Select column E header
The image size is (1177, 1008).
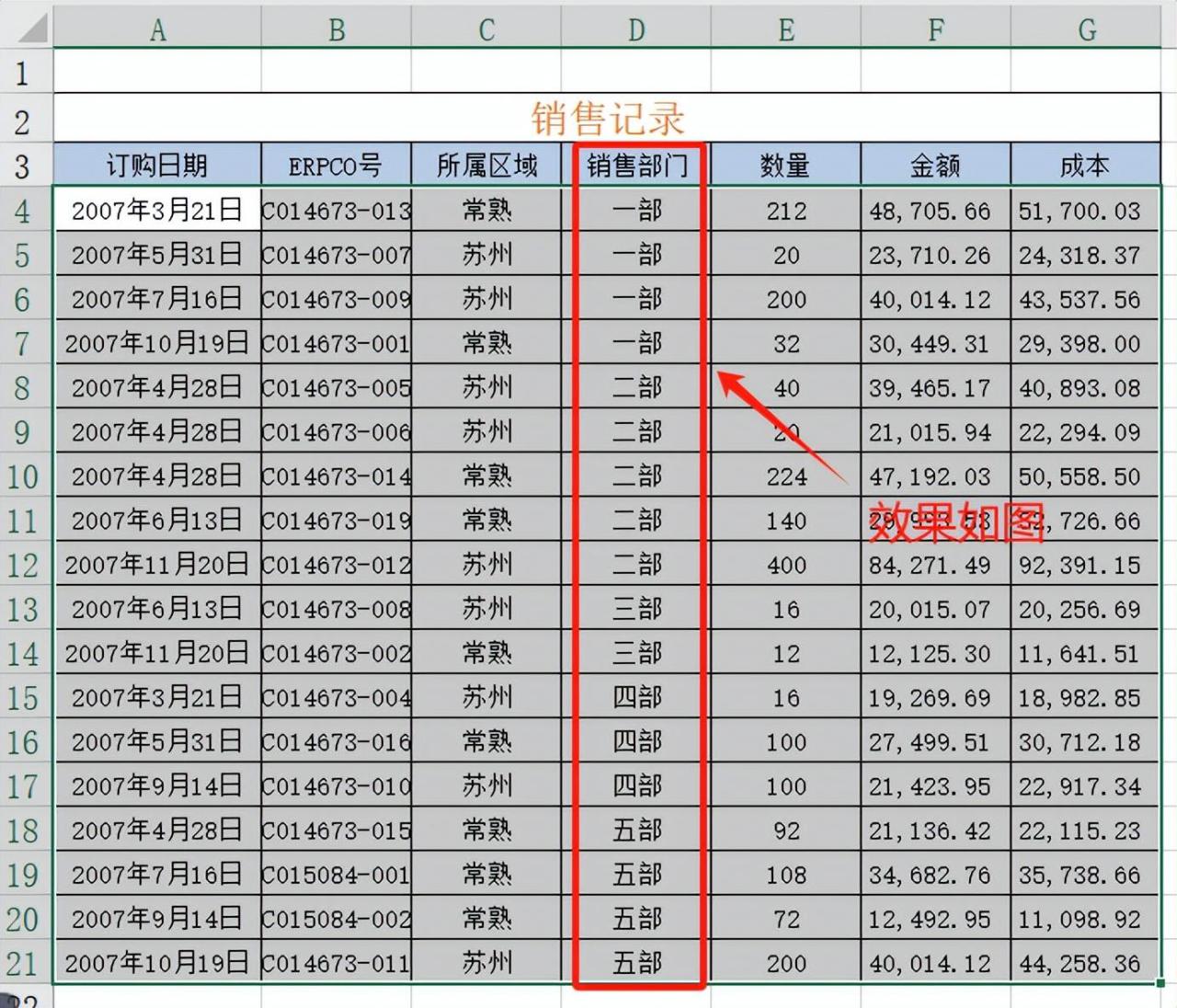786,29
